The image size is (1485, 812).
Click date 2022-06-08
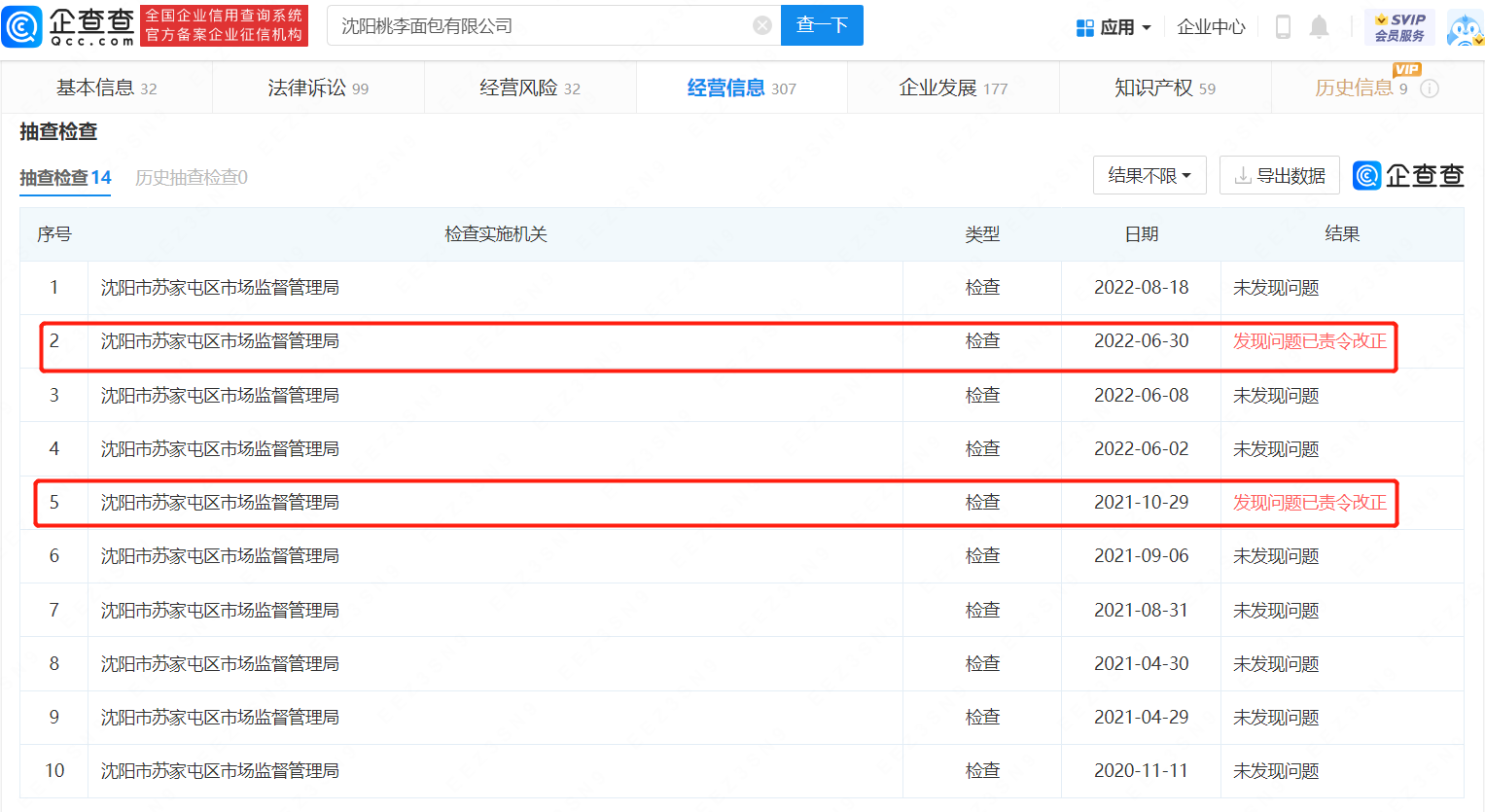[1142, 396]
